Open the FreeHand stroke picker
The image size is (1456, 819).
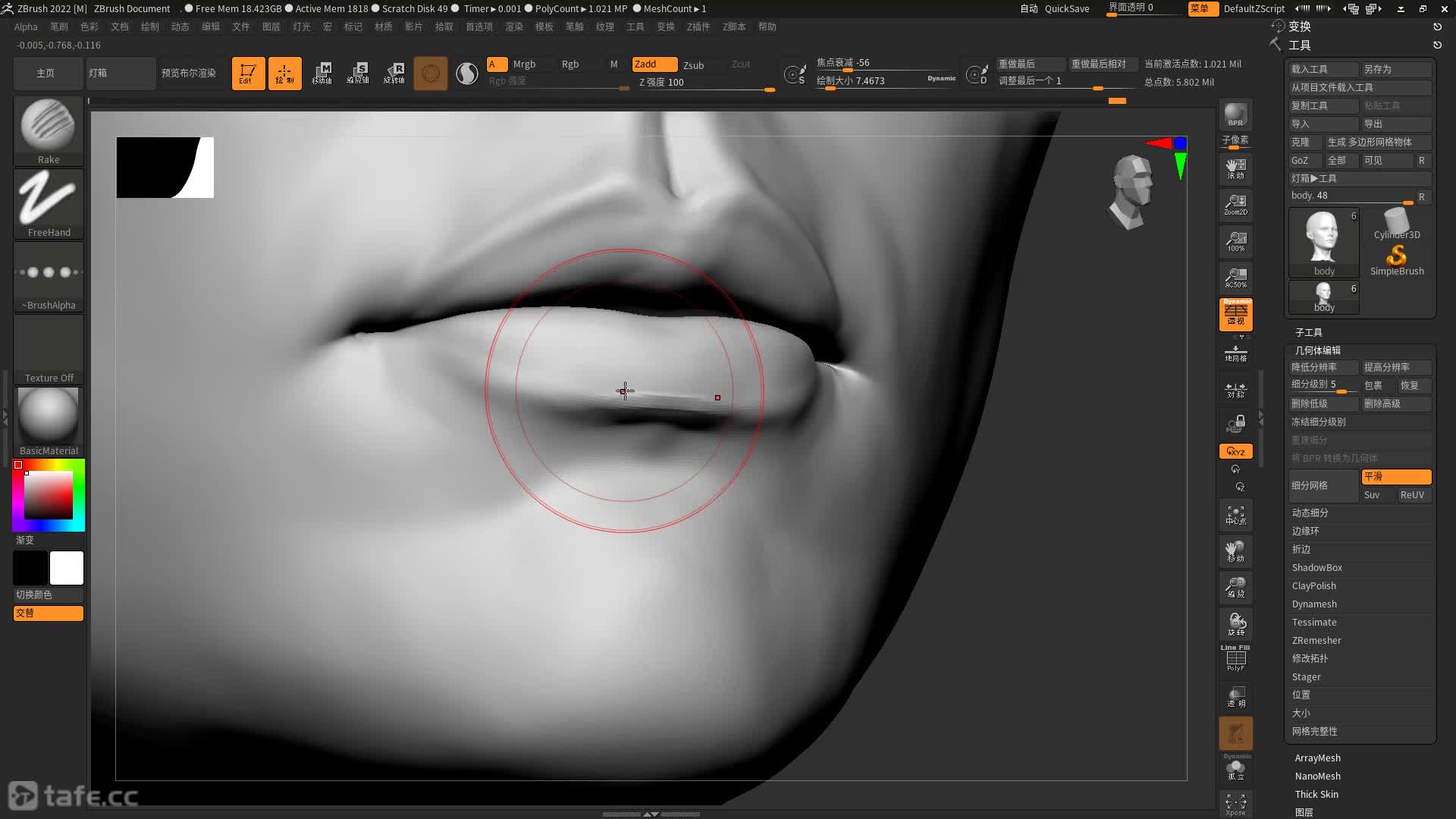(x=49, y=203)
